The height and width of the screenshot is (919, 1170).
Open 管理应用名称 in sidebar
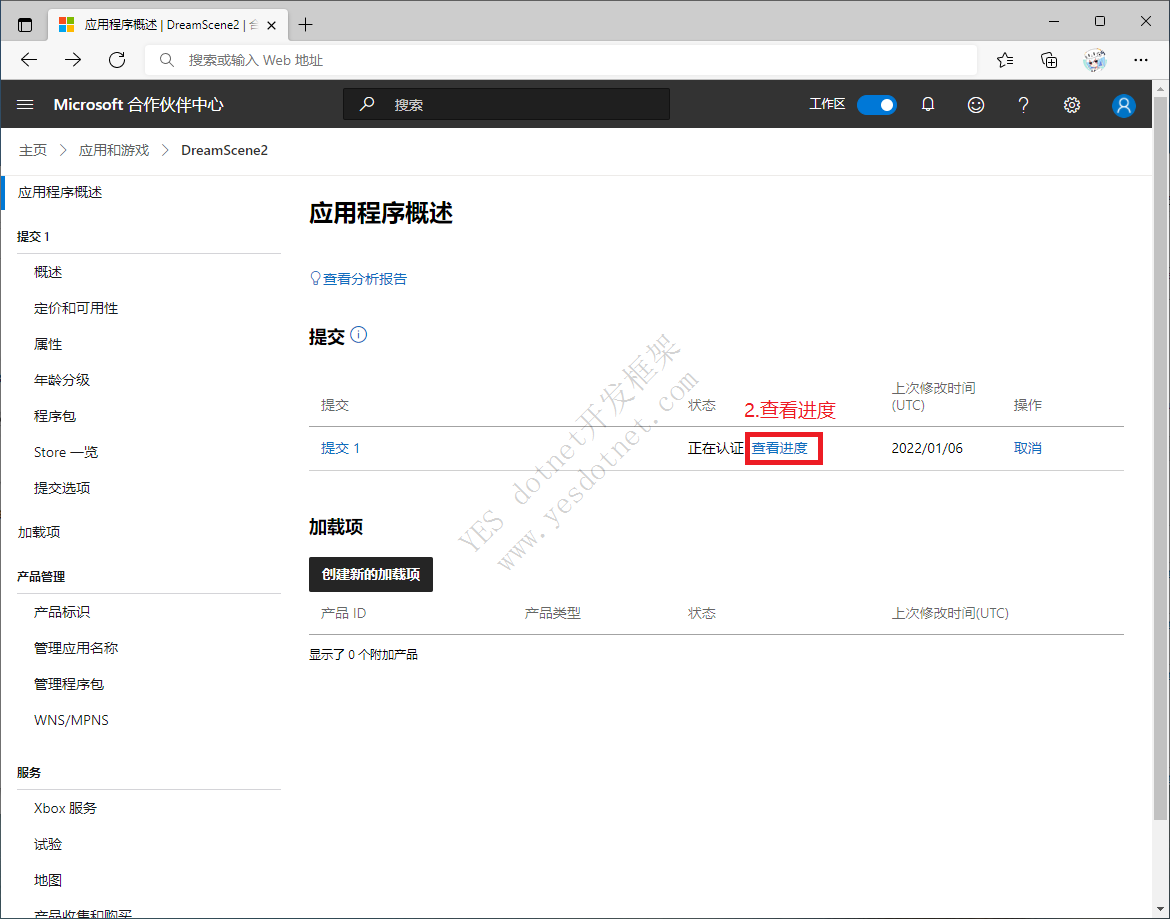(x=76, y=648)
